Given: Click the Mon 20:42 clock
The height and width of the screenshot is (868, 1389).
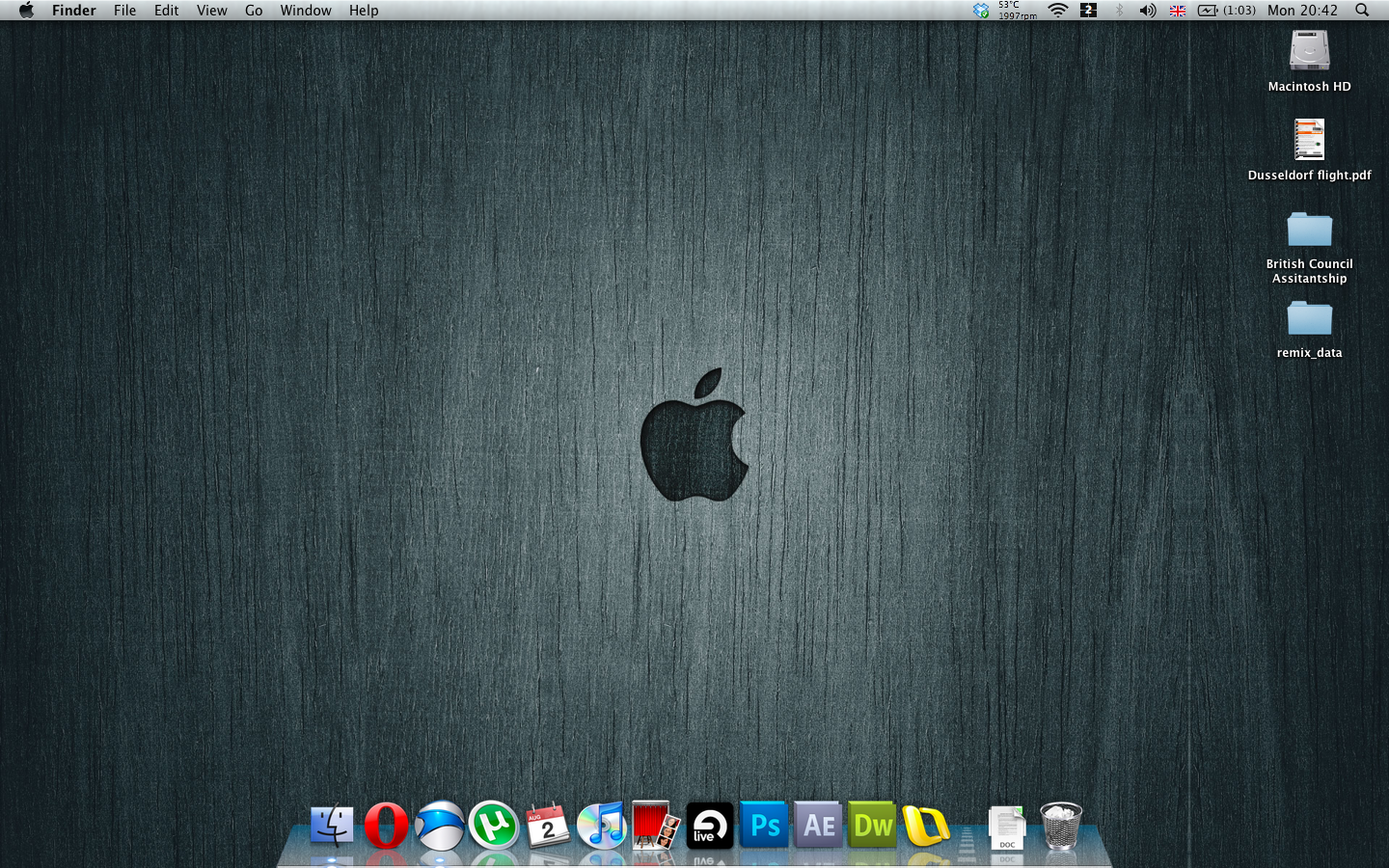Looking at the screenshot, I should 1302,11.
